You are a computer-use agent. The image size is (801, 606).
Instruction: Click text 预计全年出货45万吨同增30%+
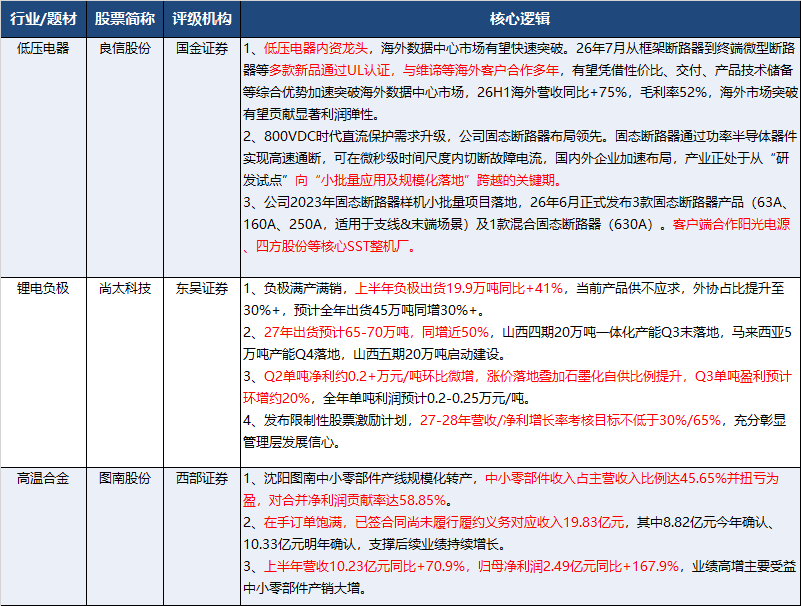pos(386,311)
